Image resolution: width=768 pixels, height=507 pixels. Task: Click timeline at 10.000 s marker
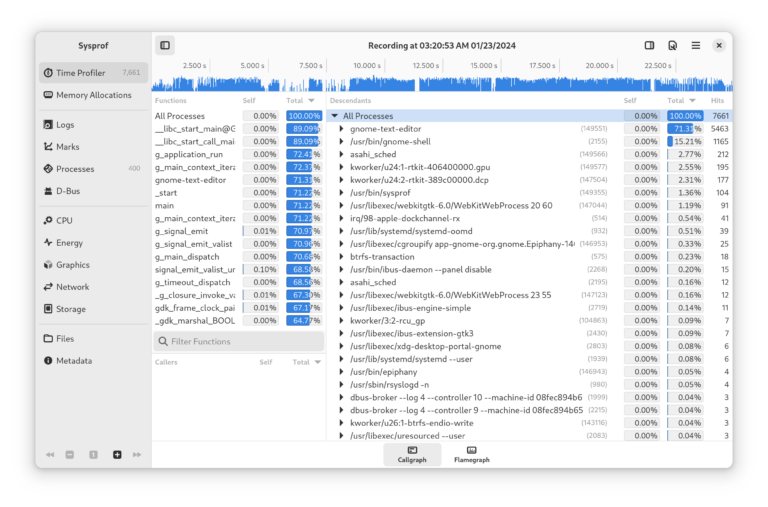pyautogui.click(x=367, y=66)
